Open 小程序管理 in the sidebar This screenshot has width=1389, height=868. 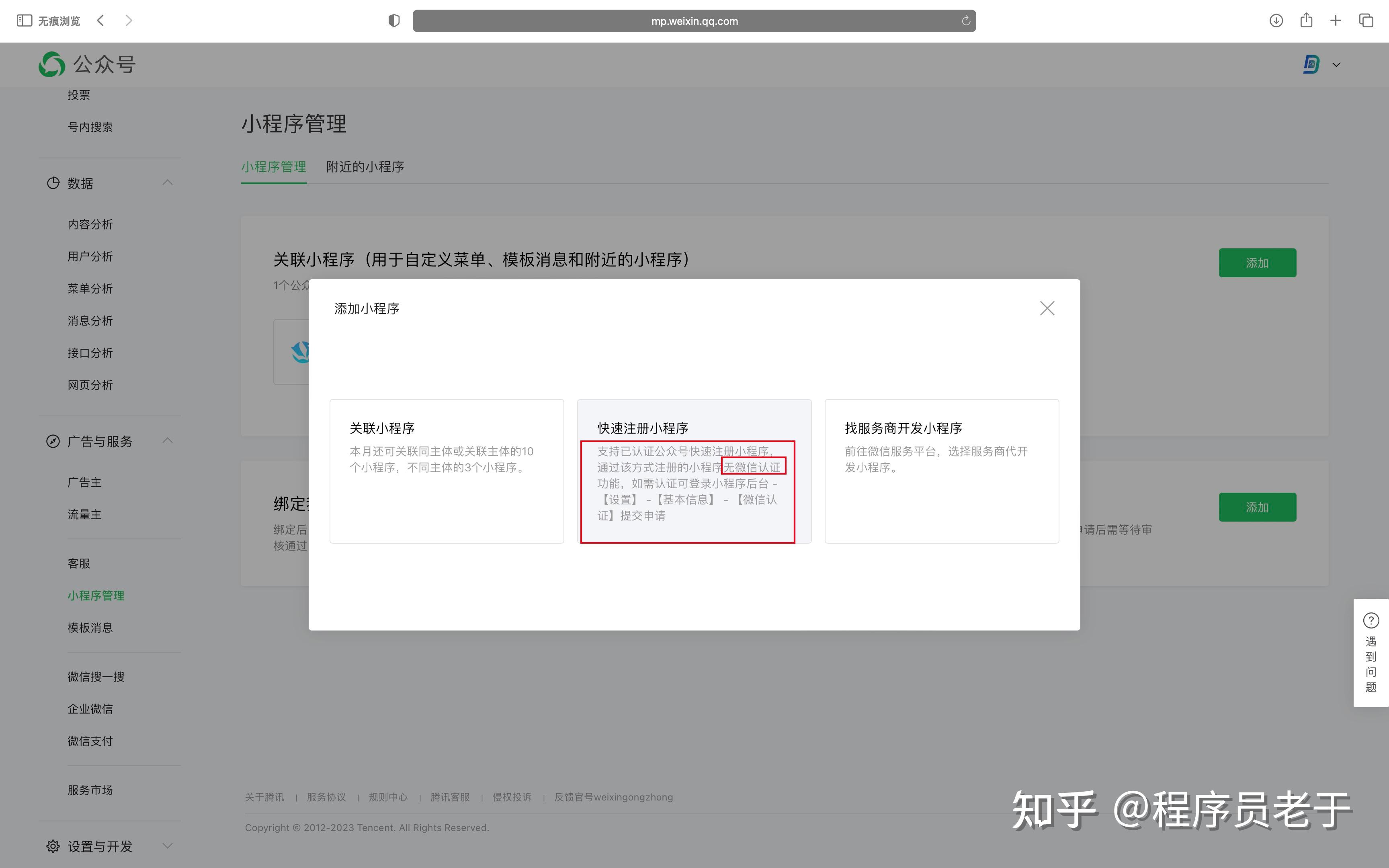tap(96, 596)
